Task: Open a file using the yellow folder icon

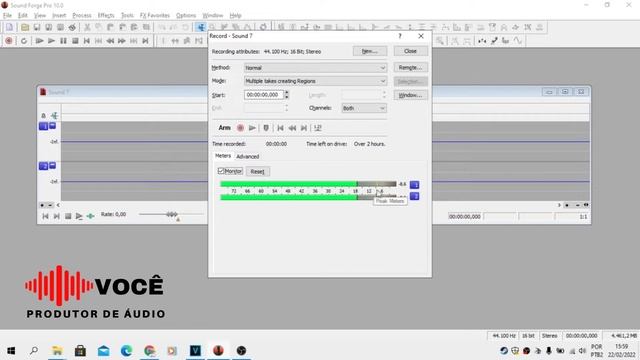Action: (25, 27)
